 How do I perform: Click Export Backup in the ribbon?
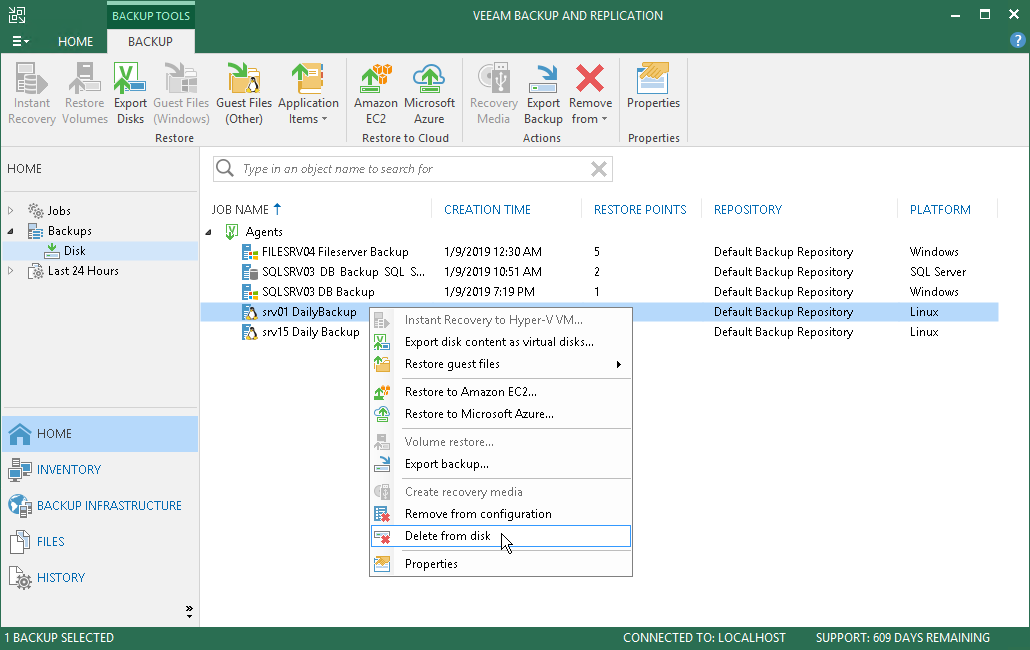click(543, 93)
